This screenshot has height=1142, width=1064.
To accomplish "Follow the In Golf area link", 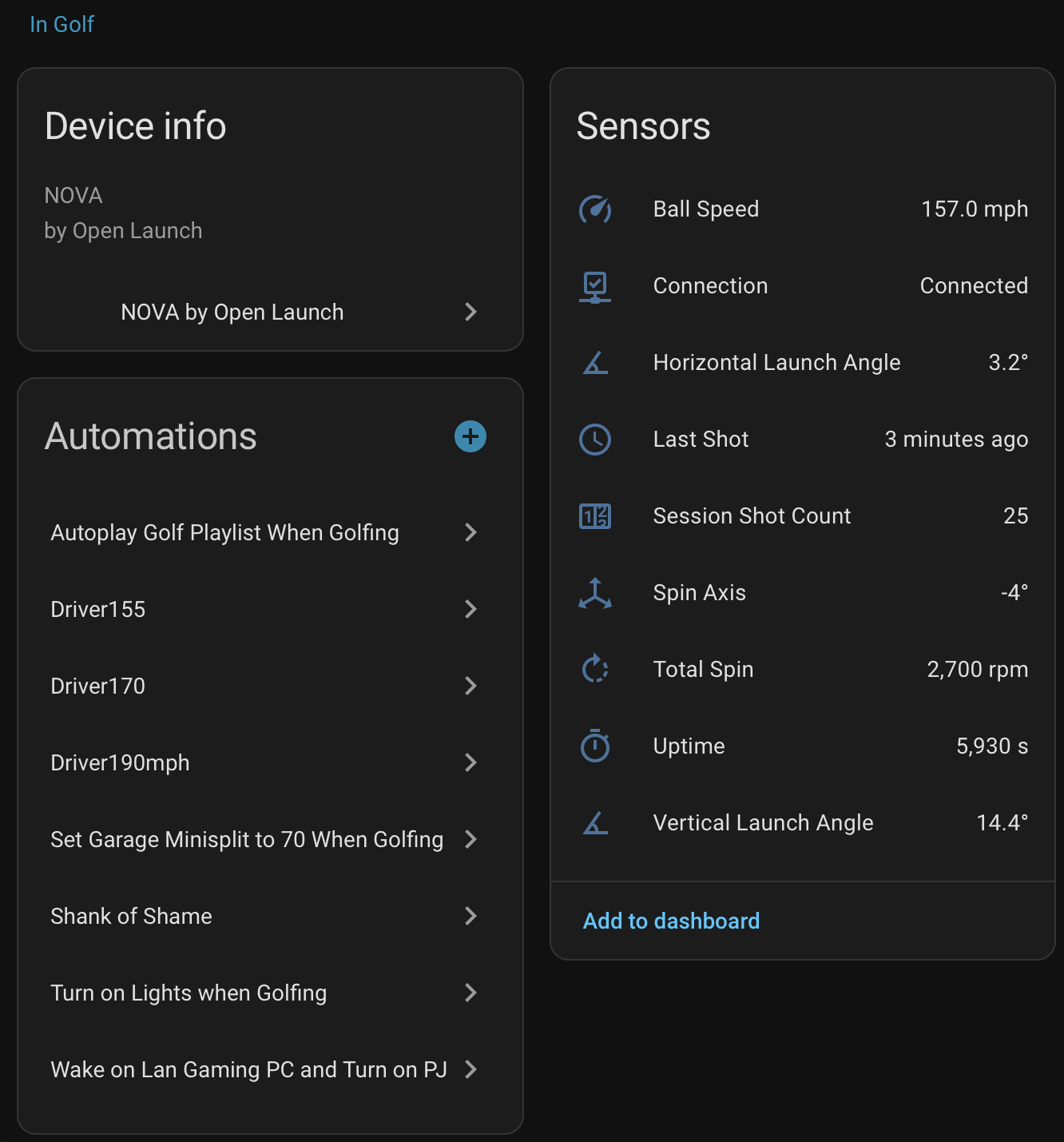I will [x=62, y=25].
